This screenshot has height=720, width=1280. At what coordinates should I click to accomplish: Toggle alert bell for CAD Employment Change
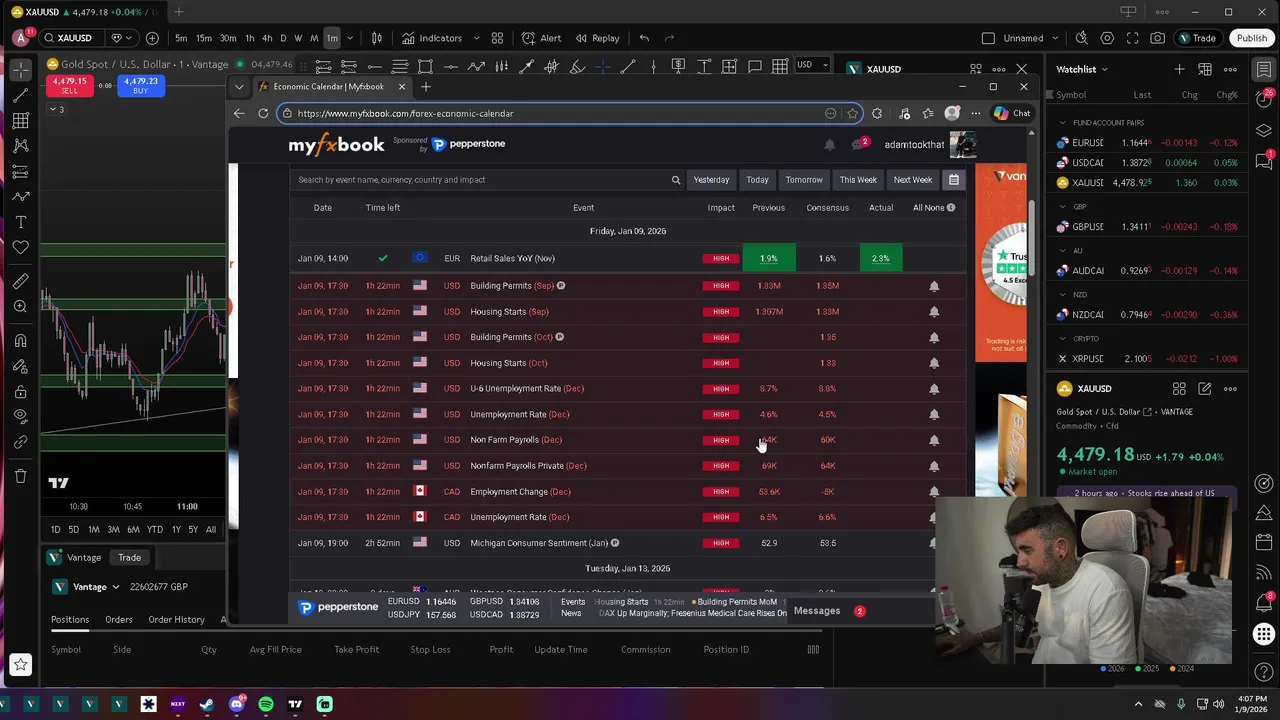pyautogui.click(x=934, y=492)
